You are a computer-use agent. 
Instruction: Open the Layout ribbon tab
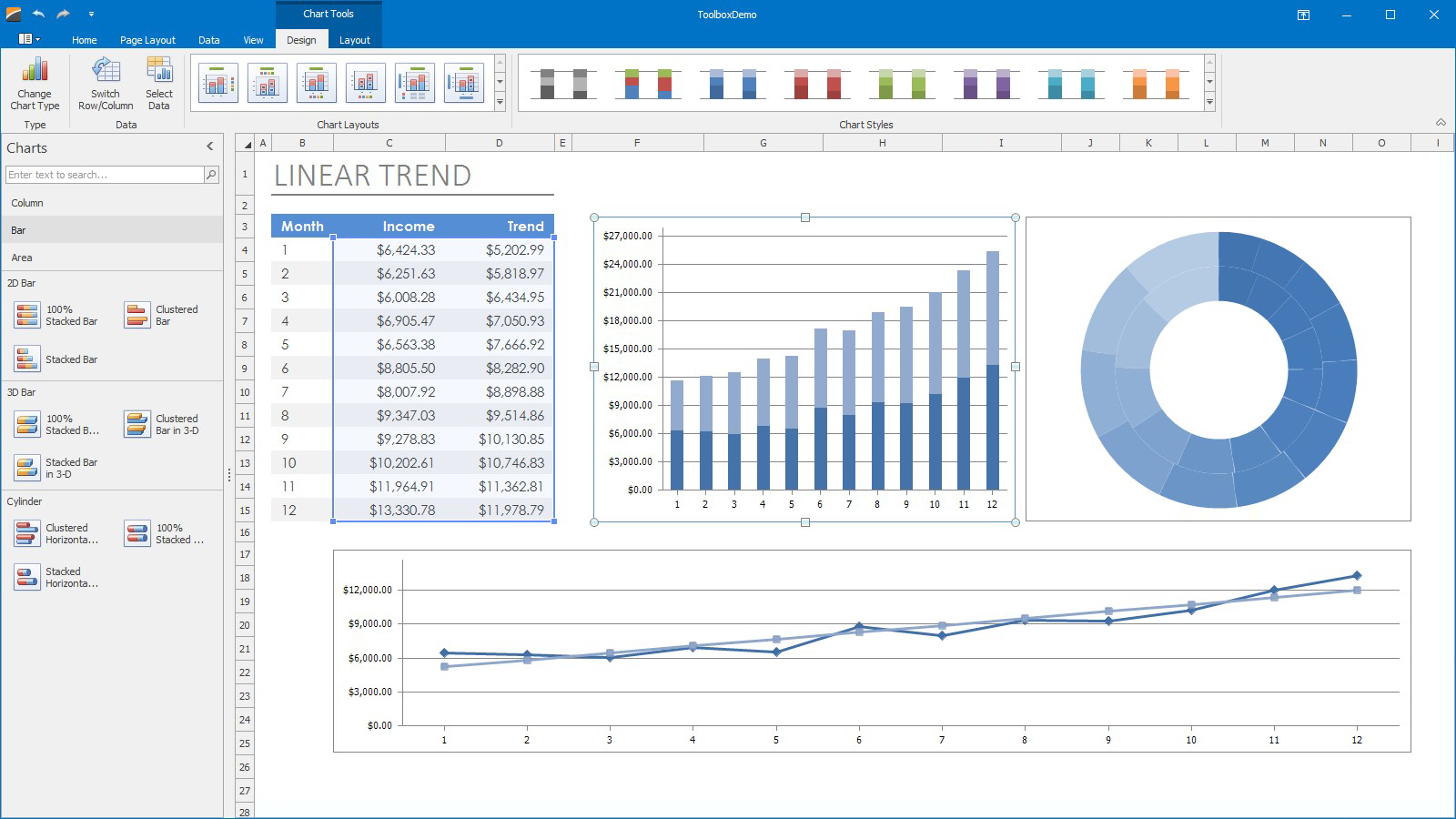354,40
